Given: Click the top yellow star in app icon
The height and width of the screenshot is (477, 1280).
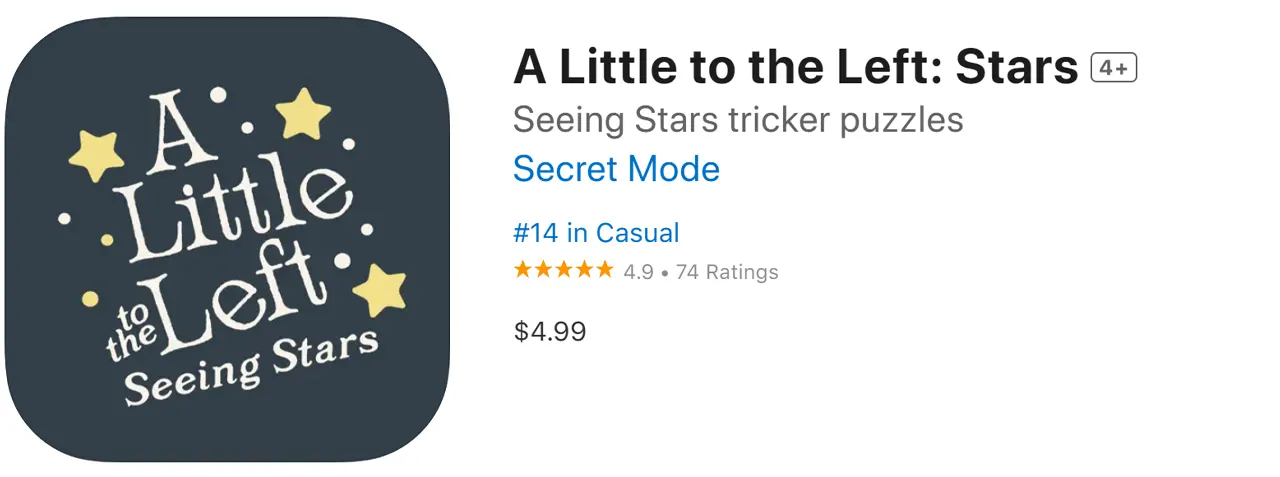Looking at the screenshot, I should click(302, 113).
